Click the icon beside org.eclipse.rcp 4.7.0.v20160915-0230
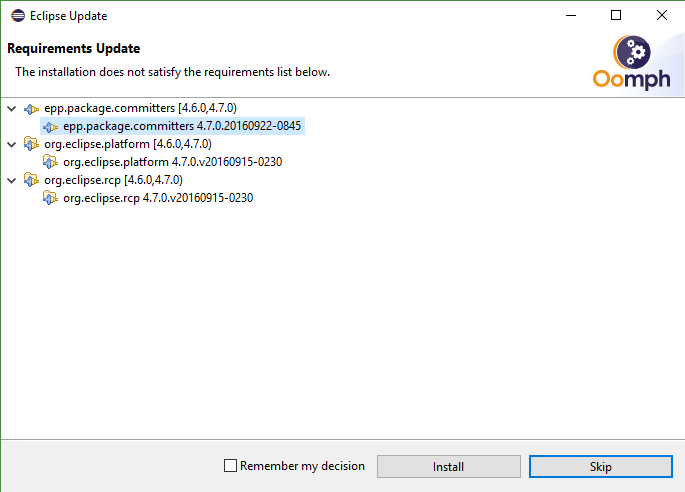The image size is (685, 492). coord(50,198)
